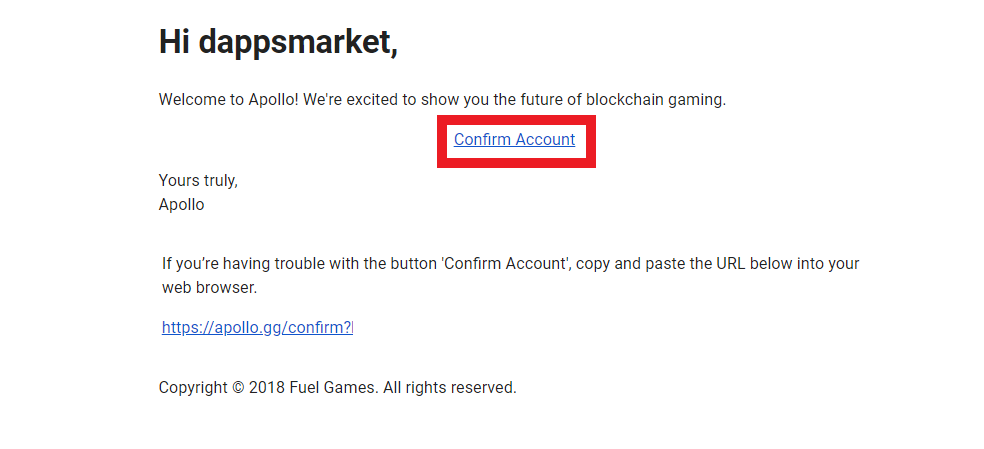Image resolution: width=984 pixels, height=449 pixels.
Task: Click the 'web browser.' text line
Action: point(210,288)
